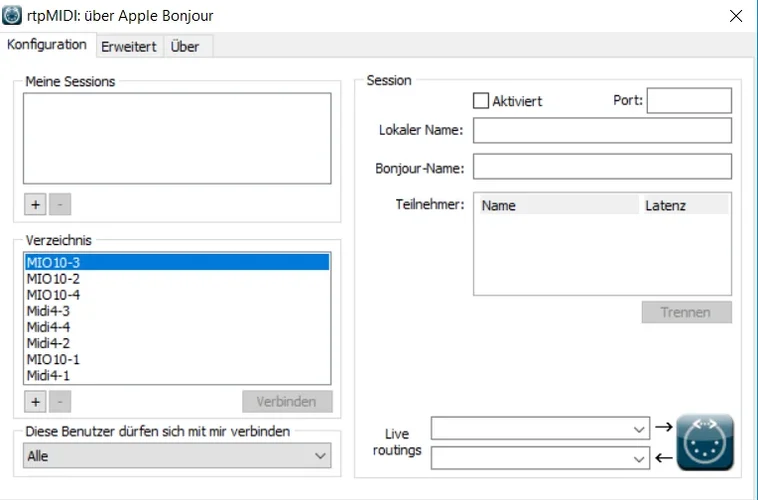Viewport: 758px width, 500px height.
Task: Open the Alle allowed-users dropdown
Action: 177,456
